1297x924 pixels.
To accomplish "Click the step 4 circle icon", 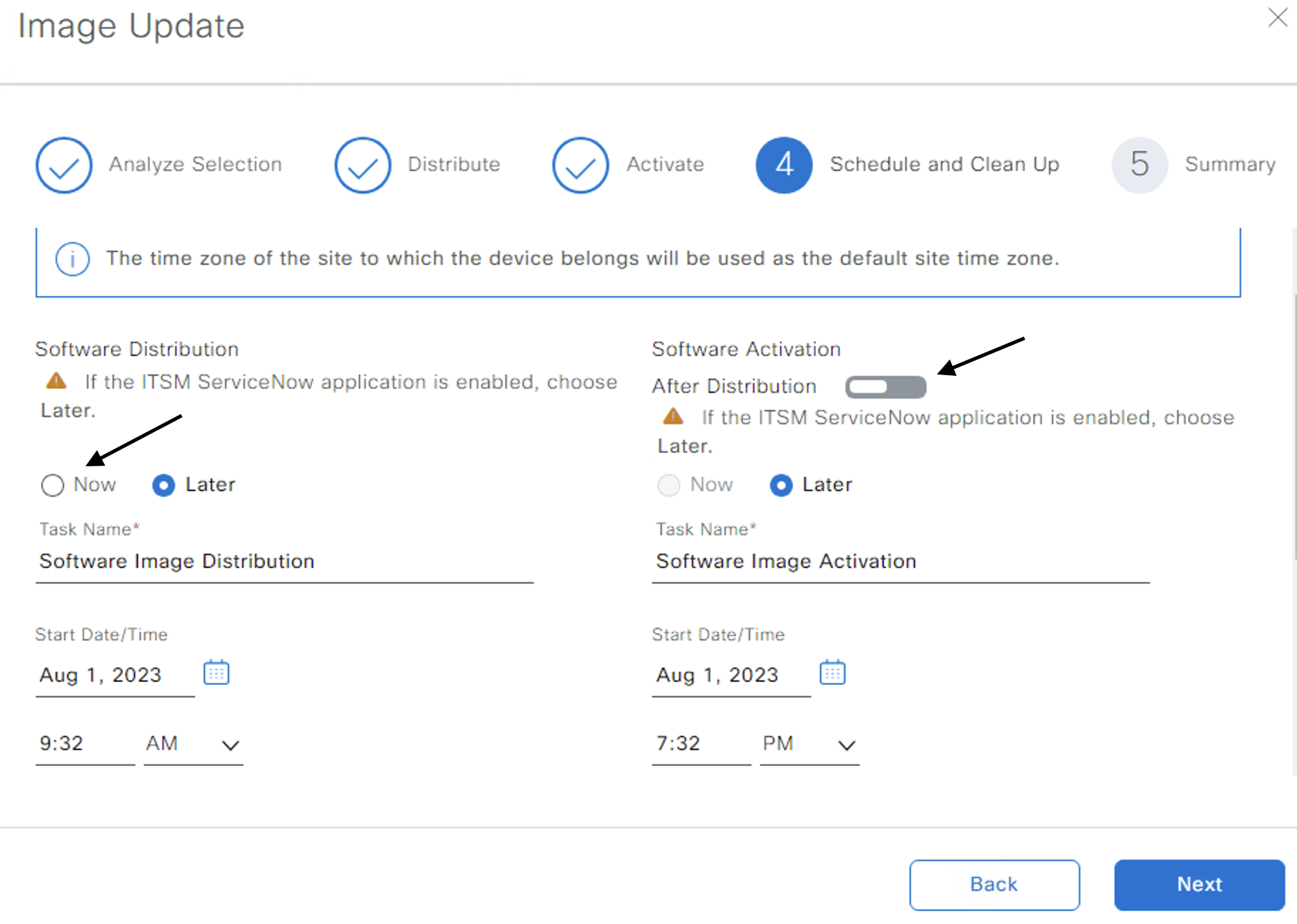I will 784,165.
